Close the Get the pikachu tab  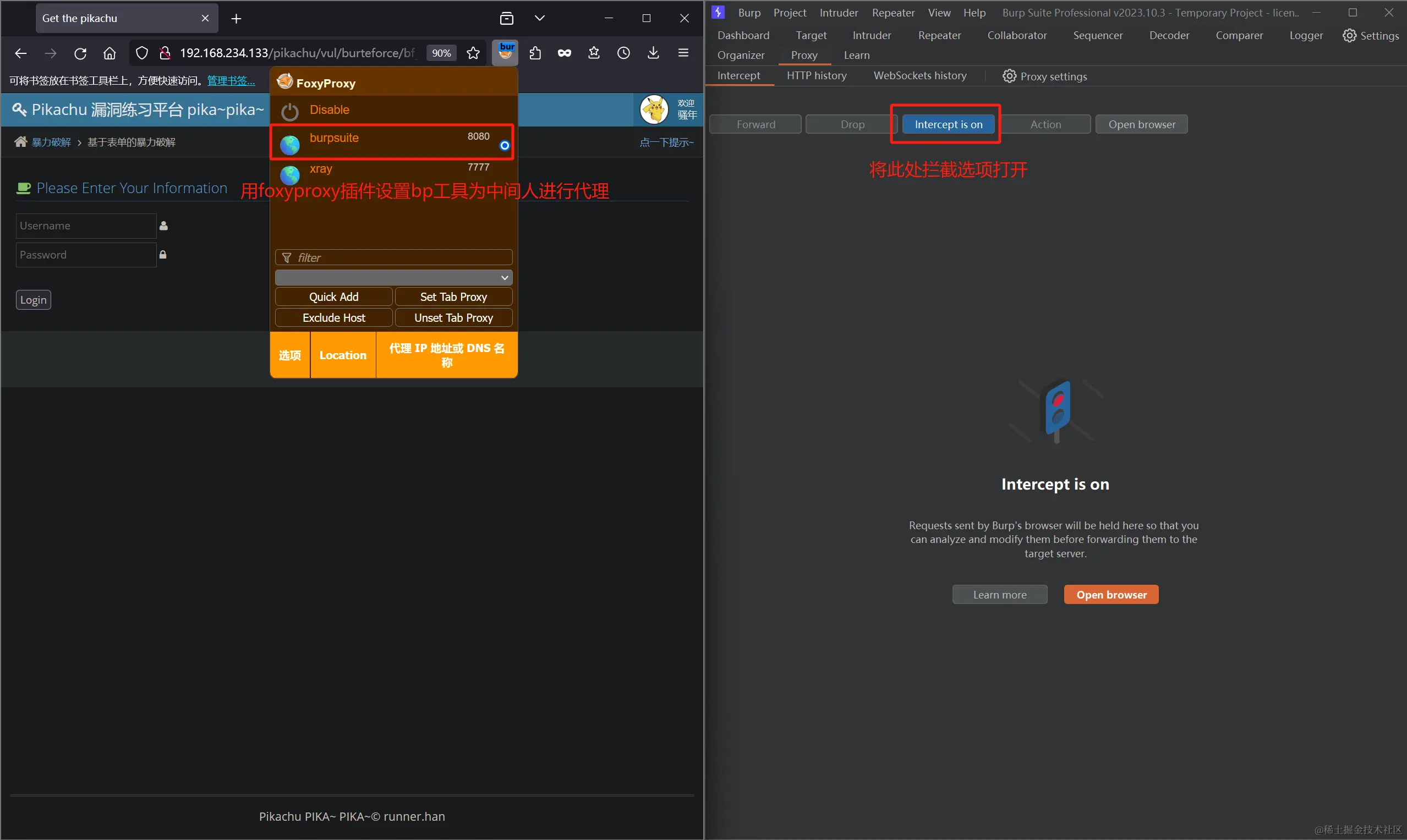click(205, 19)
